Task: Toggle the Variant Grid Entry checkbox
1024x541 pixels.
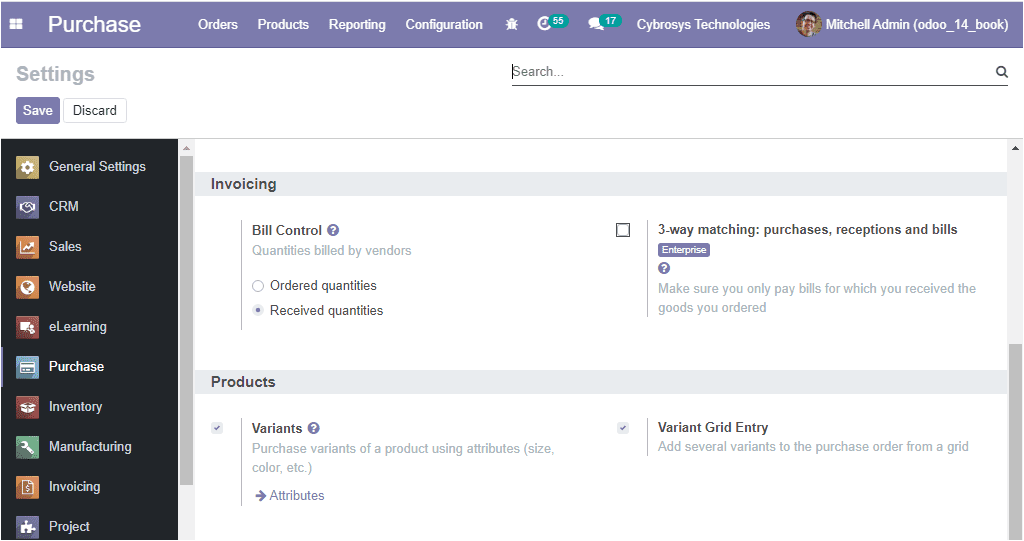Action: [x=623, y=428]
